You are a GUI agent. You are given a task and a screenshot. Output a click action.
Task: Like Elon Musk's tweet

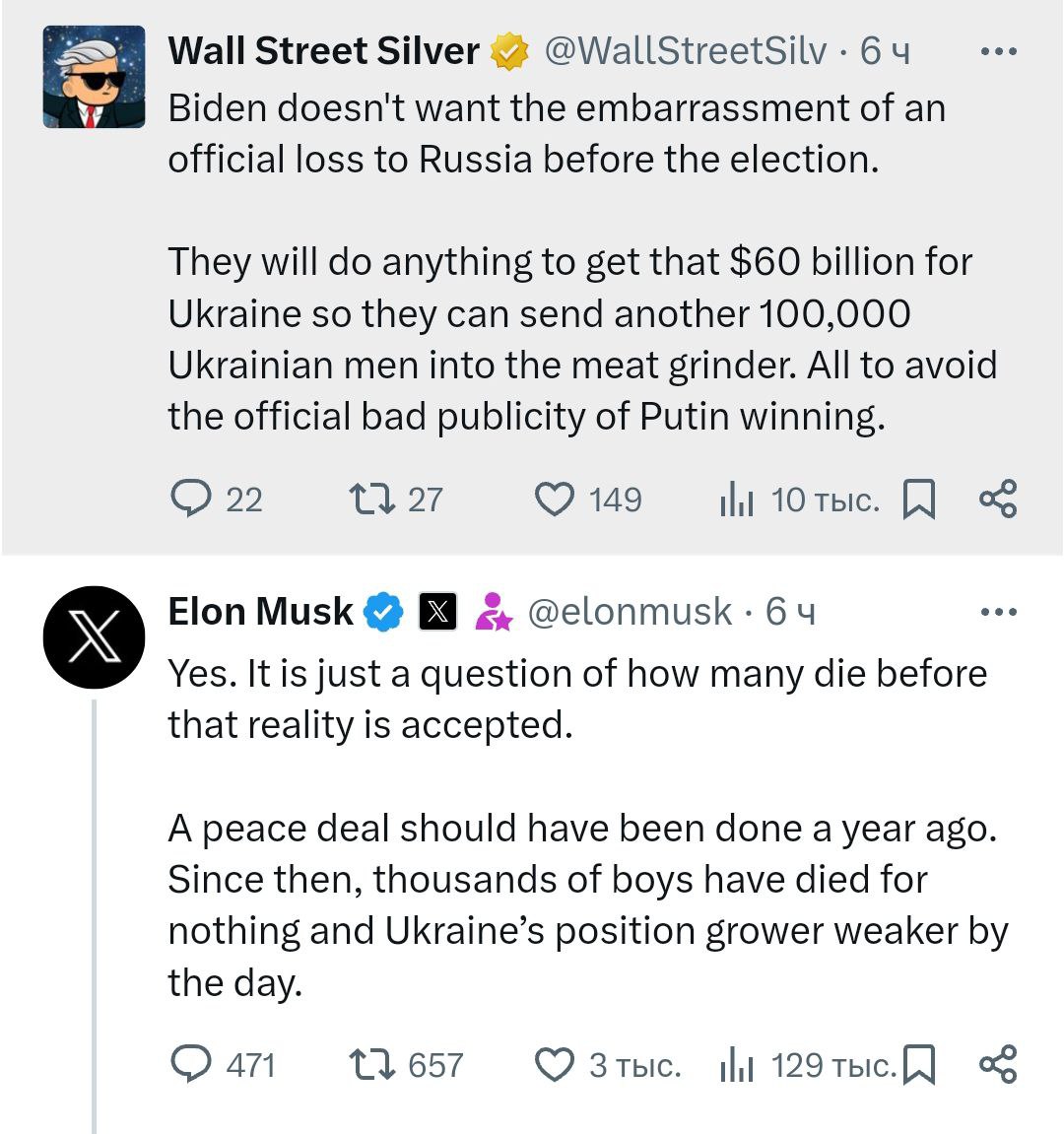(555, 1065)
